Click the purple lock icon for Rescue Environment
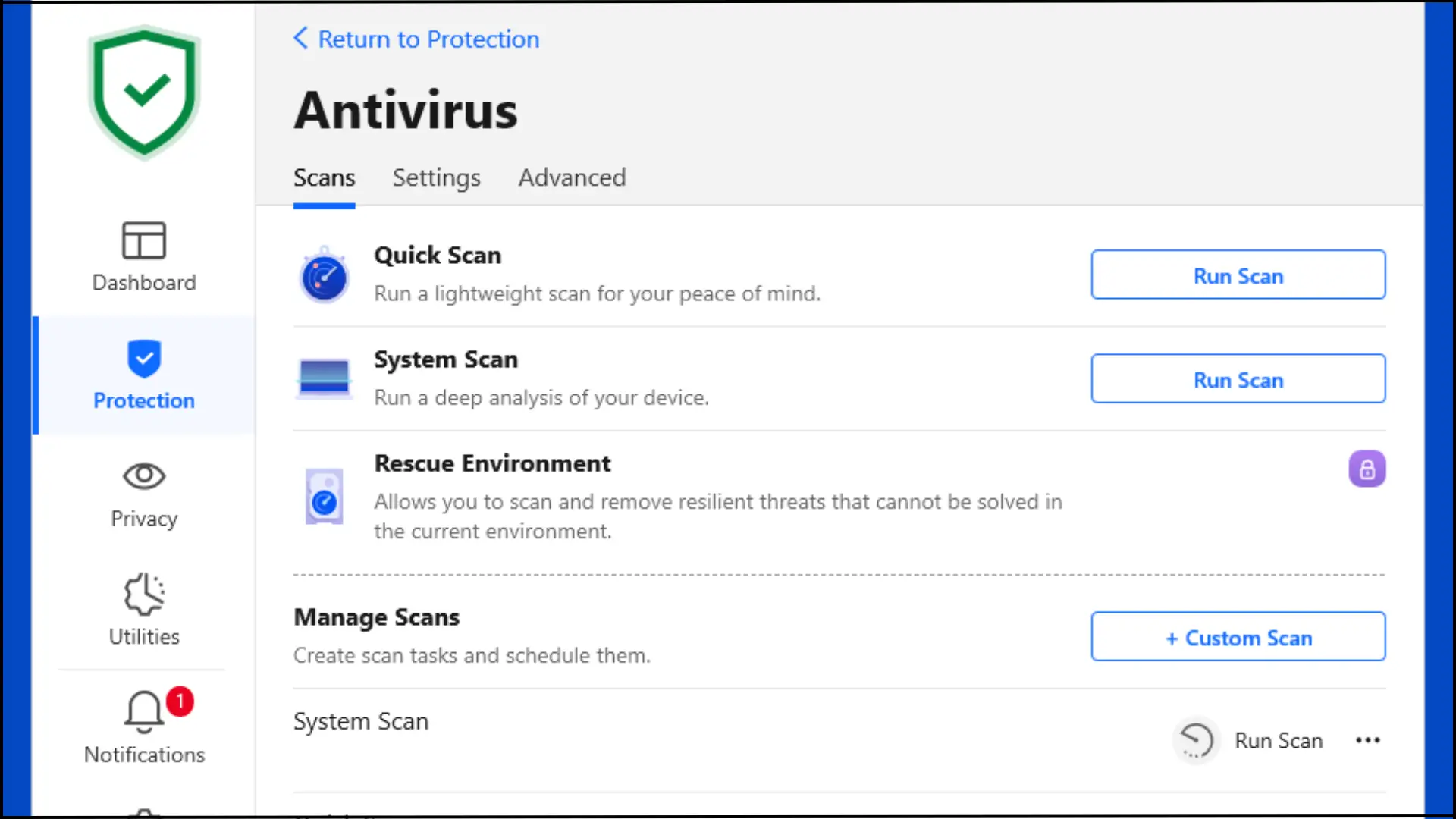1456x819 pixels. (1367, 469)
